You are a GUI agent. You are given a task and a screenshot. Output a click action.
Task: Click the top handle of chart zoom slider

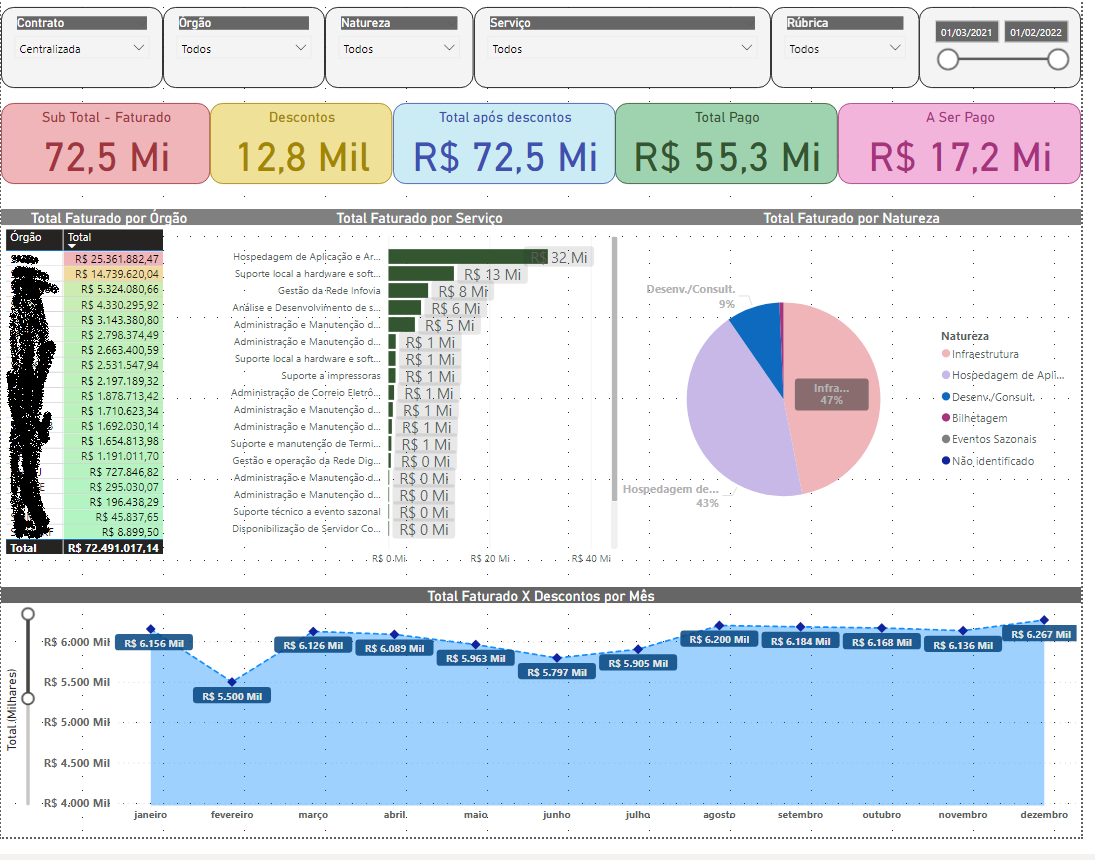click(x=28, y=613)
